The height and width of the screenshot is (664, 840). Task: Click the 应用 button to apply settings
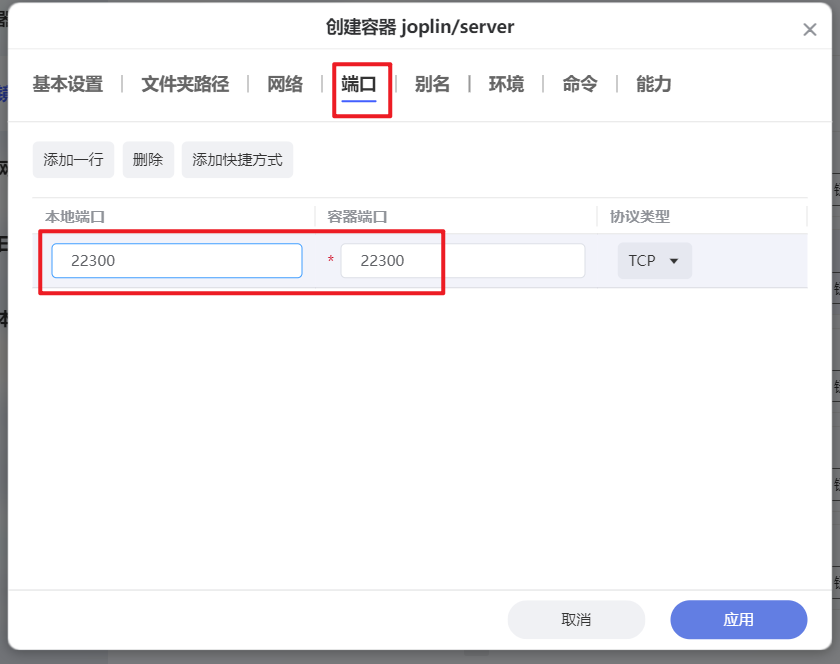(x=738, y=619)
